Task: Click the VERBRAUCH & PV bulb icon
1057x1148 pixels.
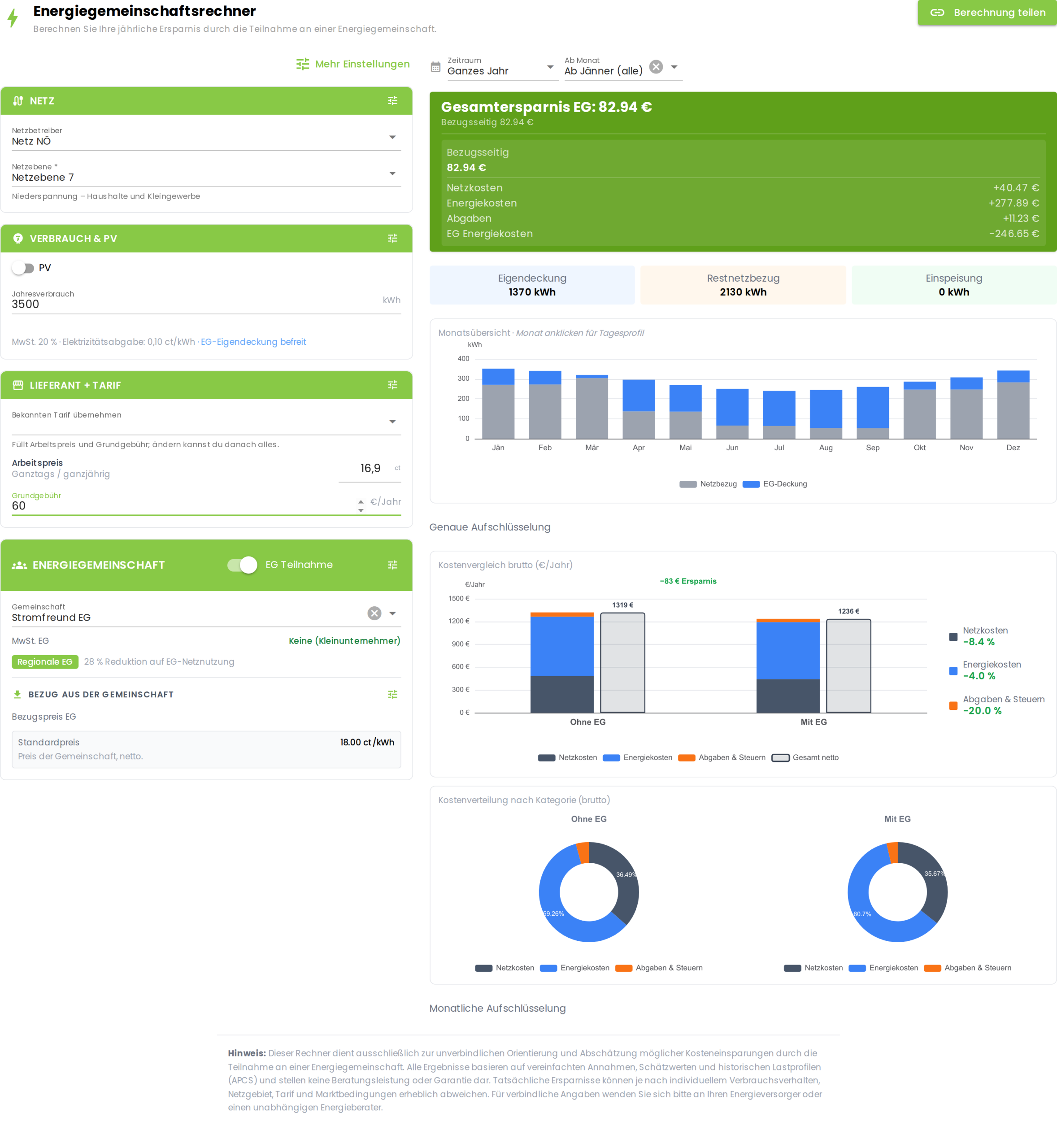Action: (18, 239)
